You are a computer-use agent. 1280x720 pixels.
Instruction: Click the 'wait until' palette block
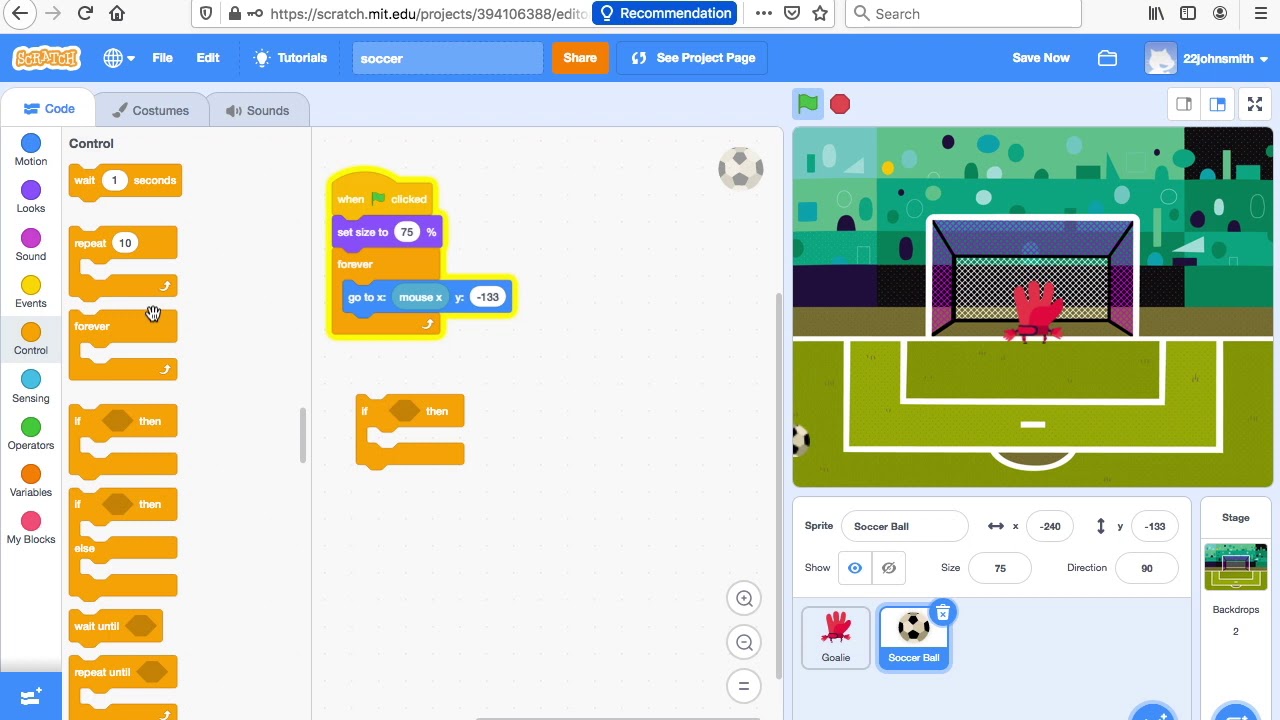click(115, 627)
